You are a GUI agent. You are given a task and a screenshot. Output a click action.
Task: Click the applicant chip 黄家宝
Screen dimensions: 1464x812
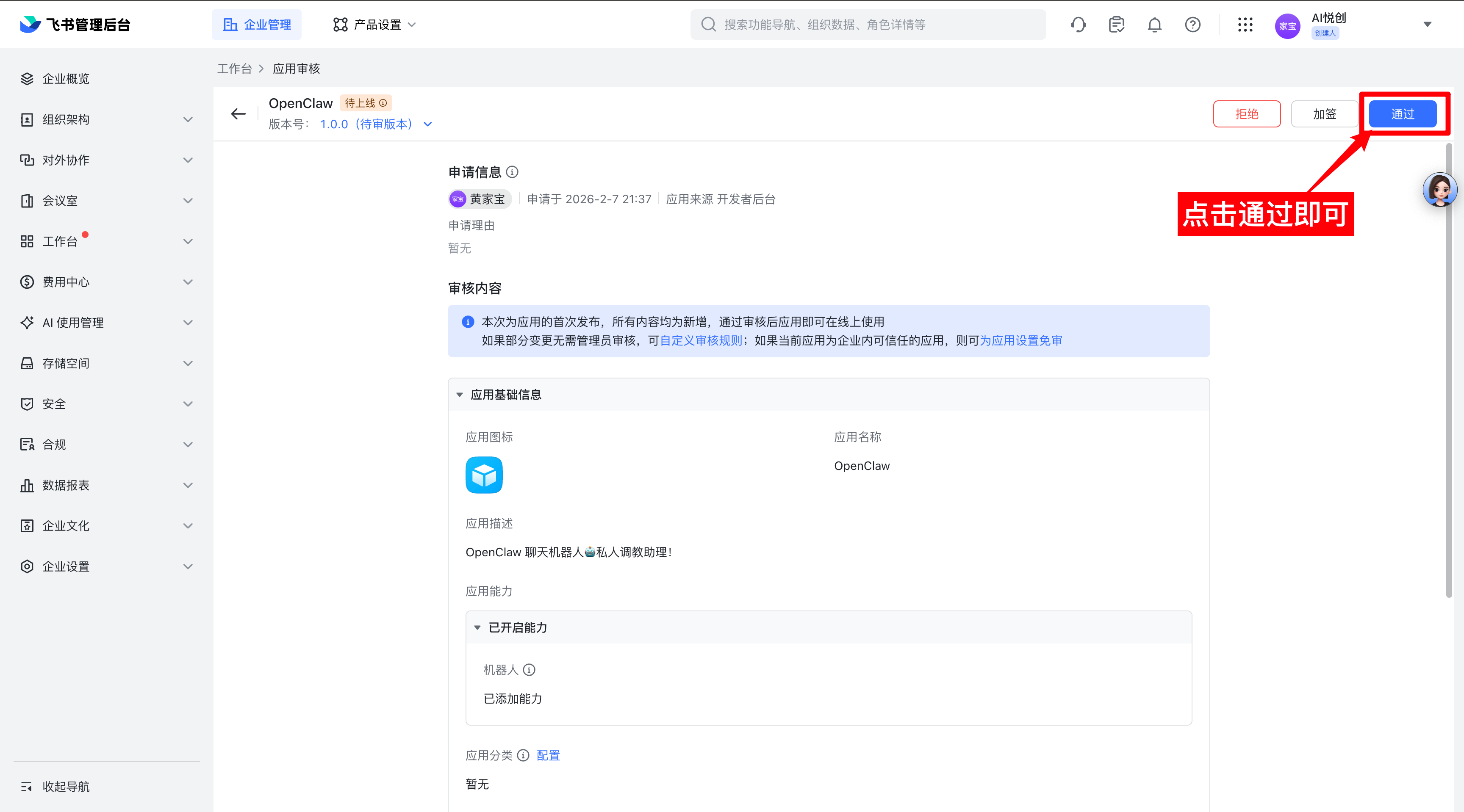click(480, 199)
